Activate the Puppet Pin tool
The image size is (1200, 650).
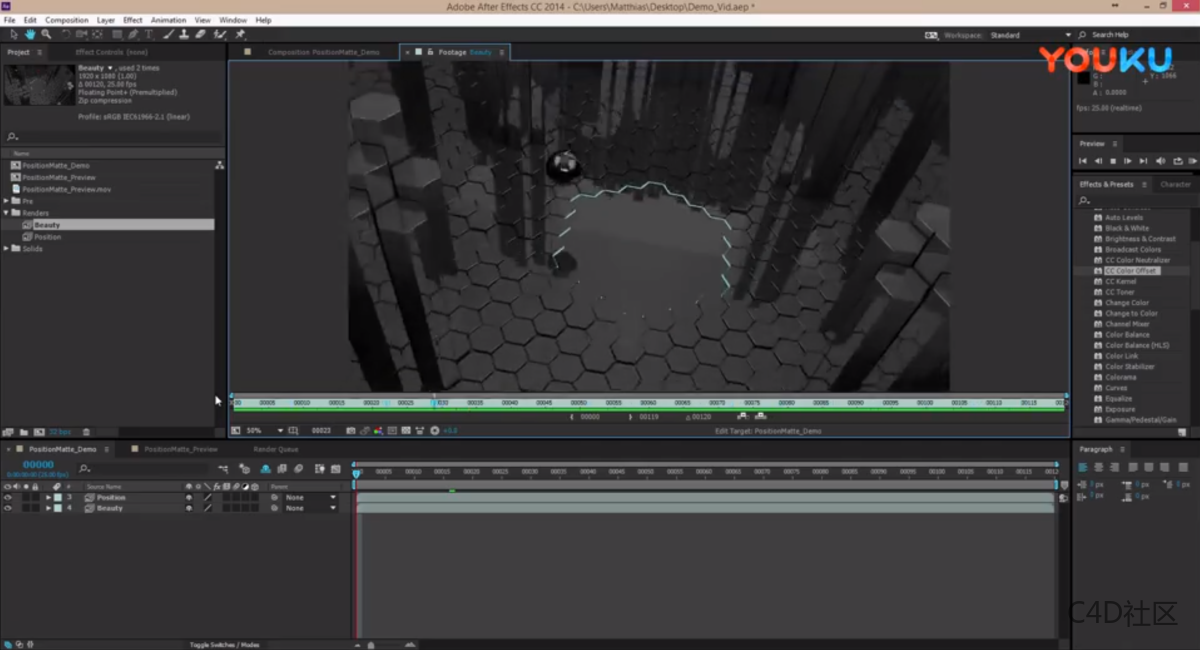point(240,34)
